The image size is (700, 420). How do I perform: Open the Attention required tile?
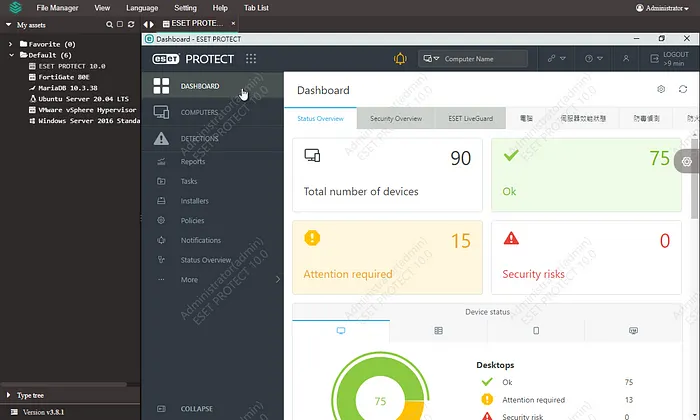[x=387, y=258]
